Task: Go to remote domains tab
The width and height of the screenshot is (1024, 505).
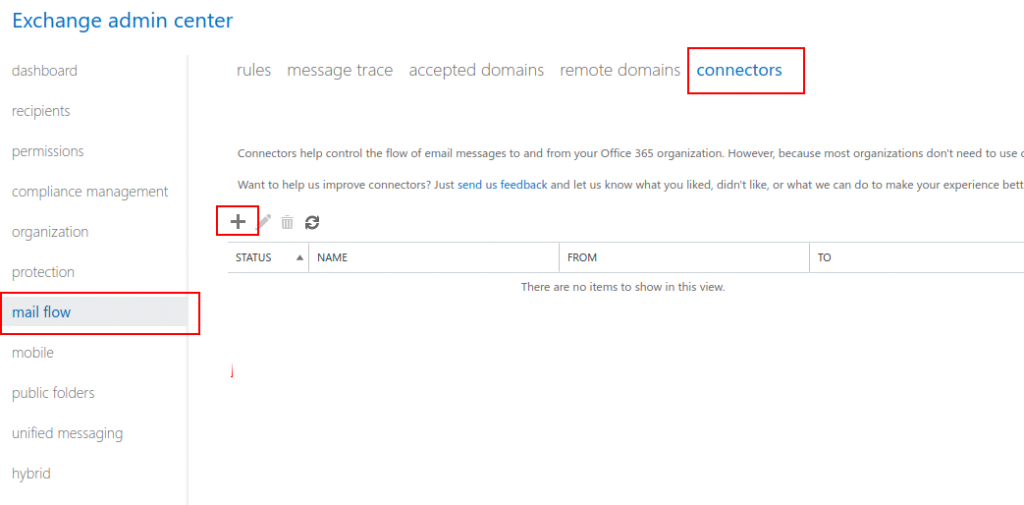Action: click(x=620, y=70)
